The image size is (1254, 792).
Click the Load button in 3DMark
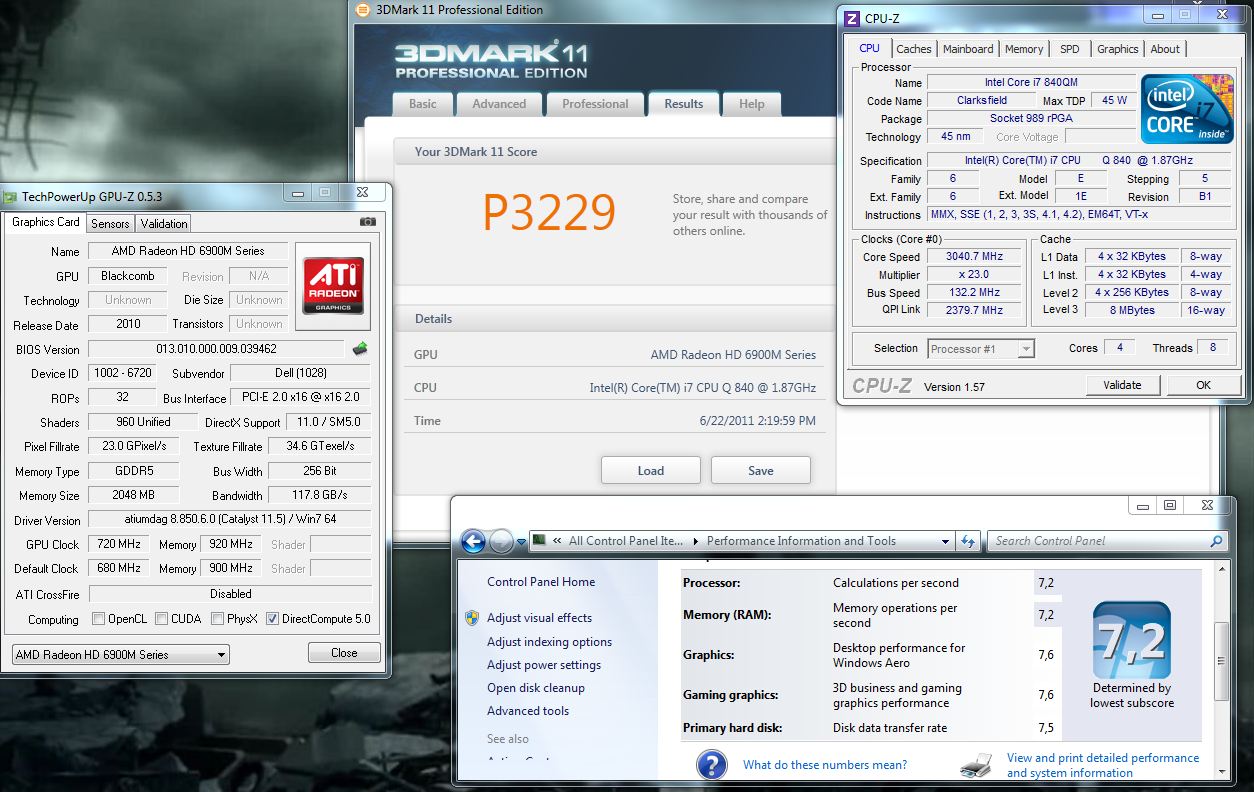coord(651,471)
